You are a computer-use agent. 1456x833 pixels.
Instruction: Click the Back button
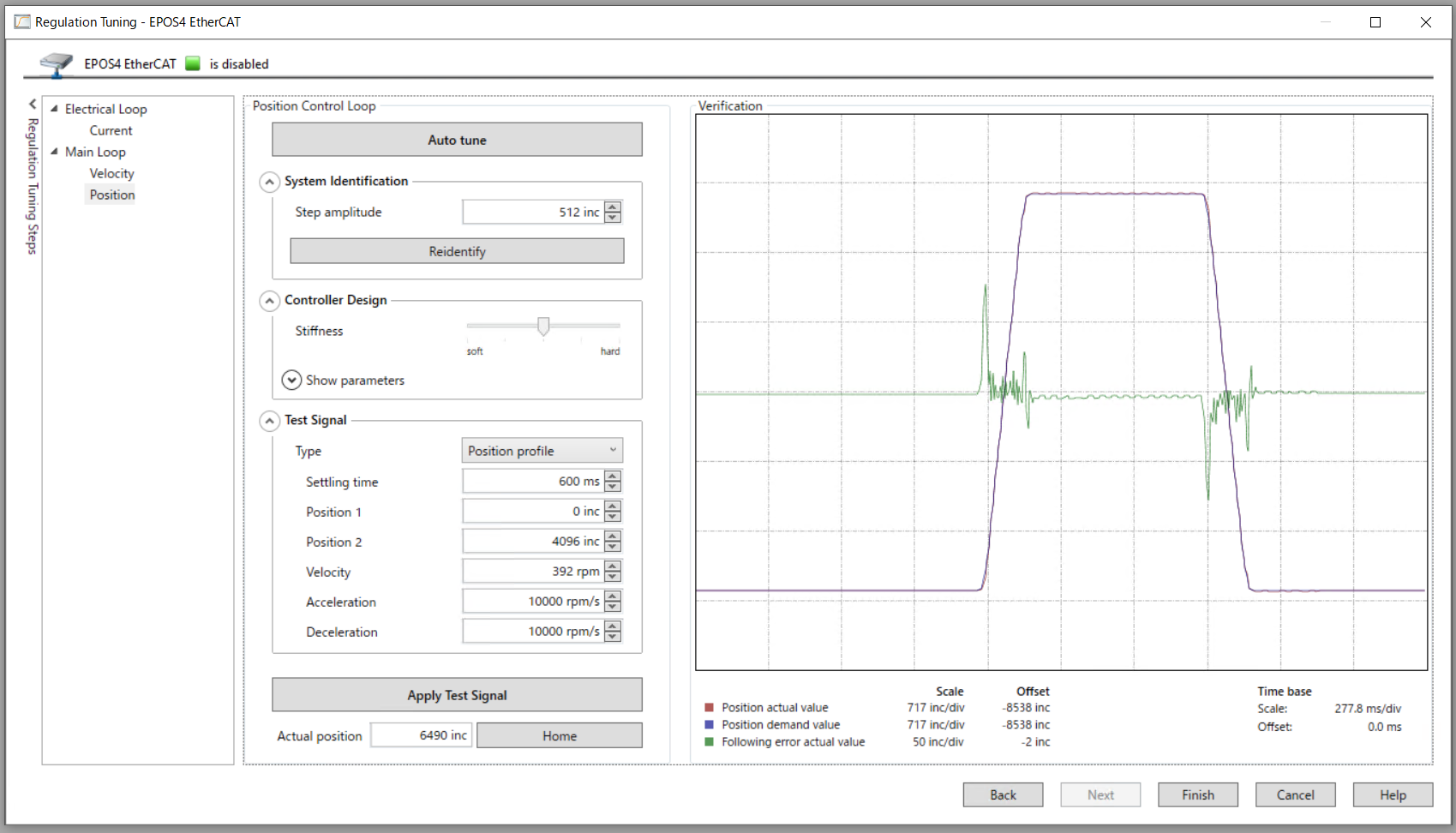1003,794
